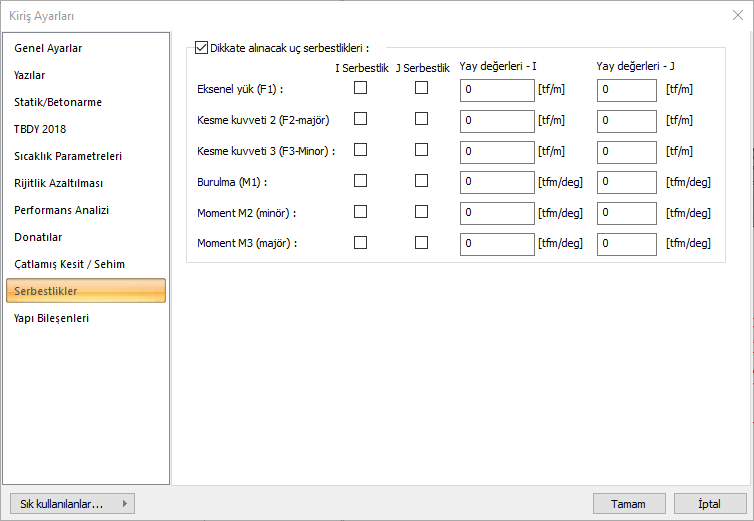Screen dimensions: 754x521
Task: Click Yay değerleri - I field for Moment M3
Action: coord(497,244)
